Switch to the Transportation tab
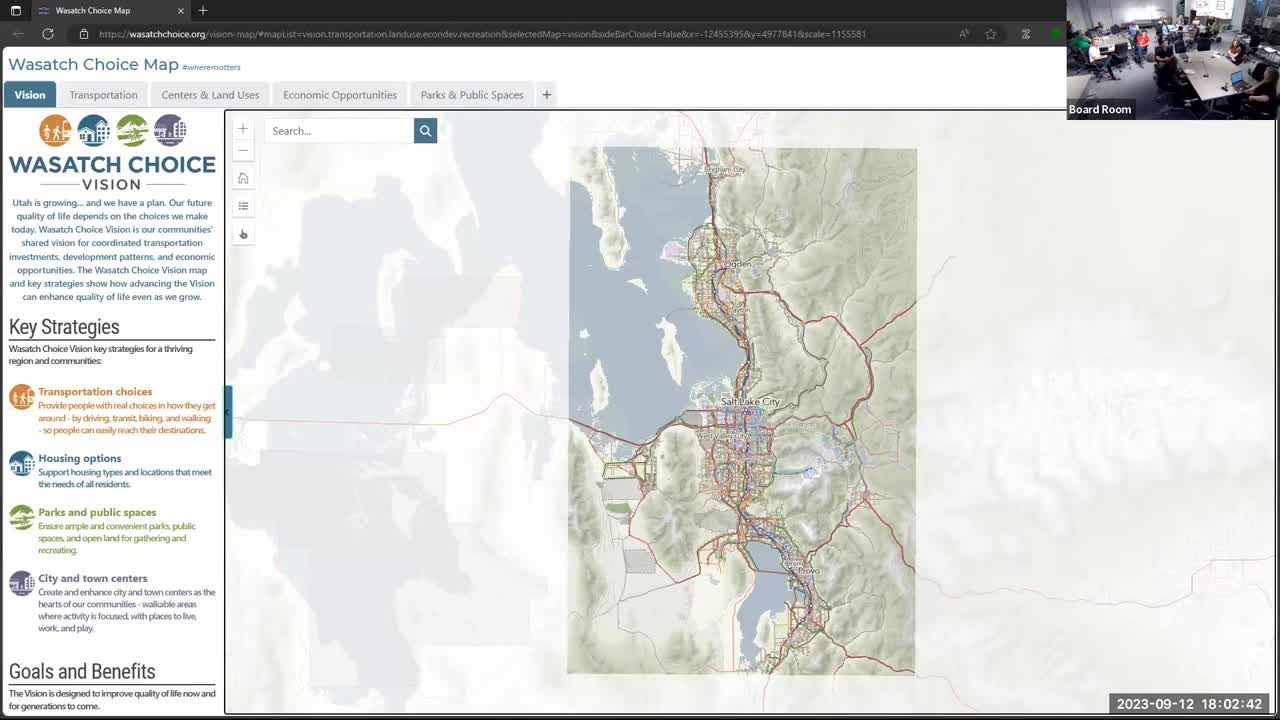Screen dimensions: 1280x720 (103, 94)
